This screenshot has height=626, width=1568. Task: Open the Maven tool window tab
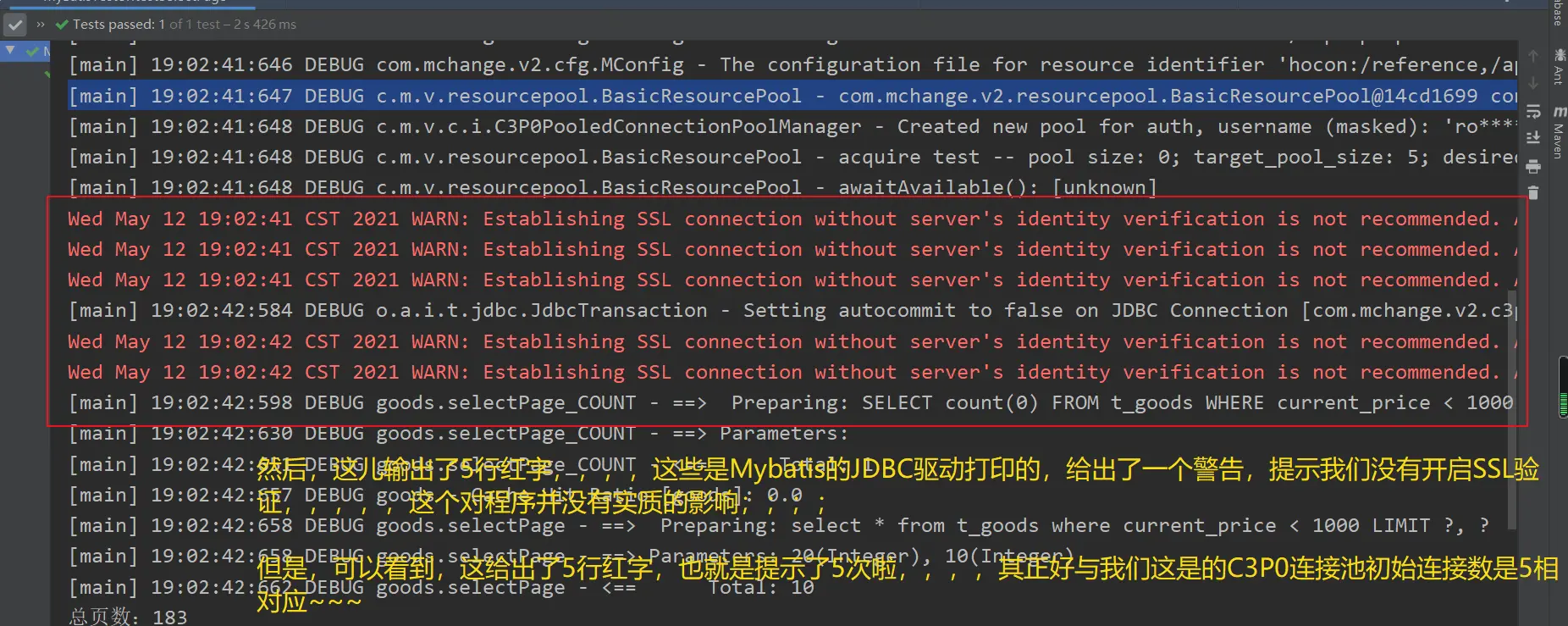pyautogui.click(x=1559, y=141)
